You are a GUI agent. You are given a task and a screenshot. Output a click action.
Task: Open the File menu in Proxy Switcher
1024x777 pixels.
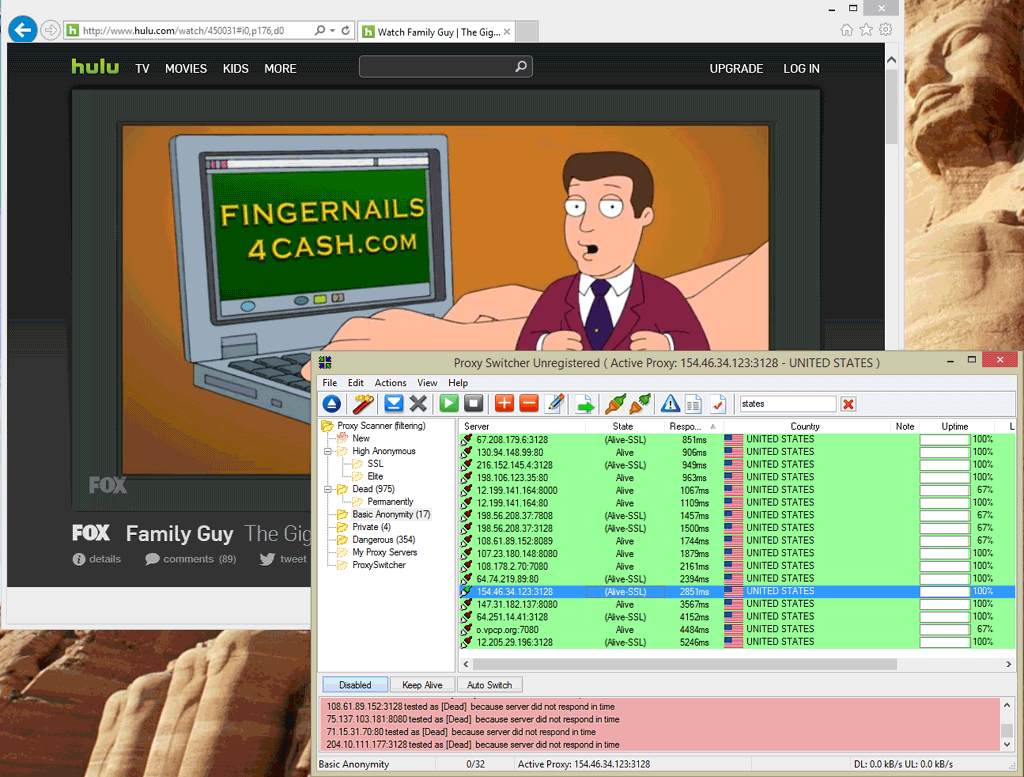pos(330,383)
